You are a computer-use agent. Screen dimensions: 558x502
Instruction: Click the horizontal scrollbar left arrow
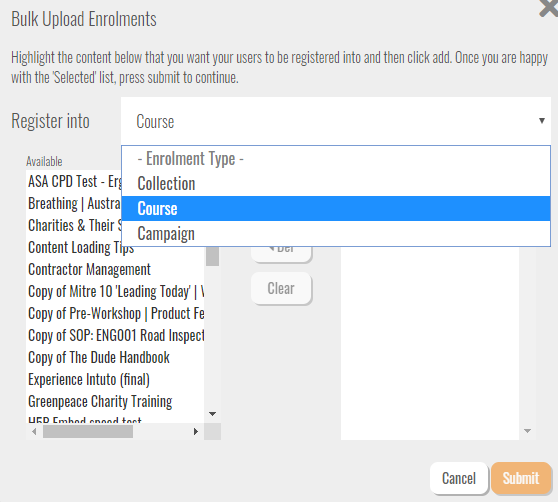(x=34, y=432)
